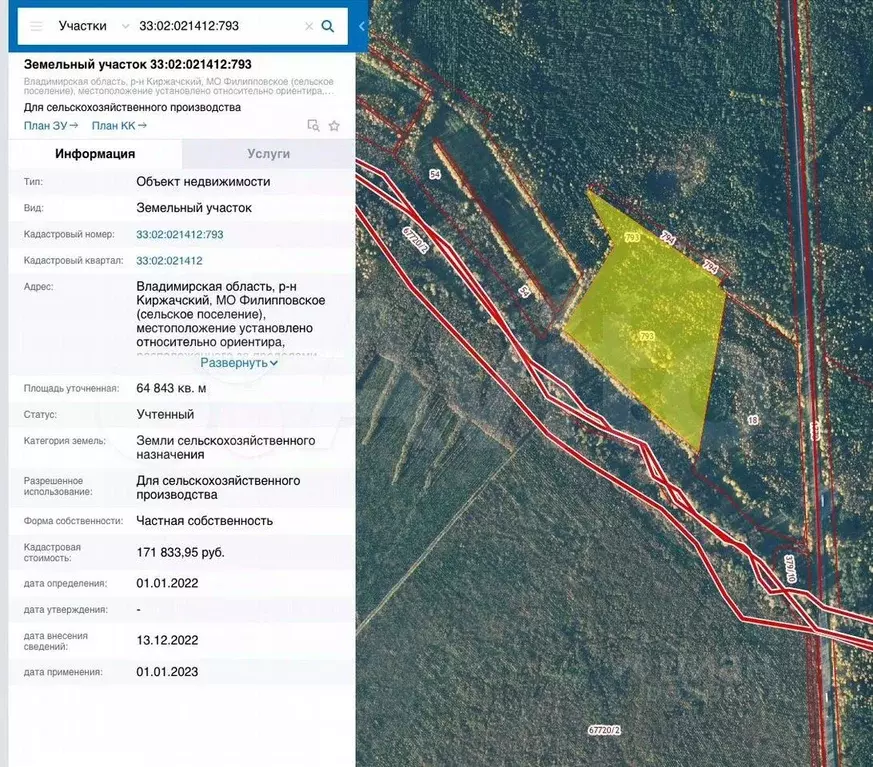The width and height of the screenshot is (873, 767).
Task: Click the cadastral value 171 833,95 руб.
Action: pyautogui.click(x=181, y=552)
